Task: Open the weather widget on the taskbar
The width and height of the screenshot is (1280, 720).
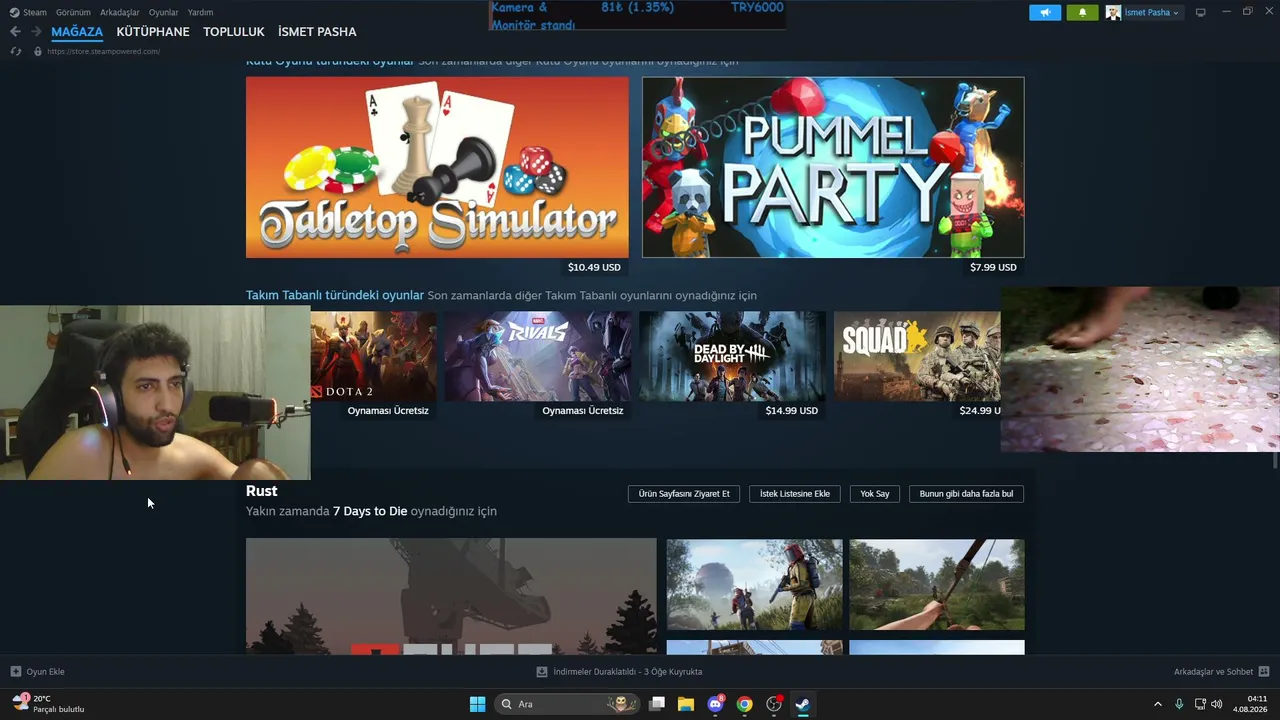Action: (48, 704)
